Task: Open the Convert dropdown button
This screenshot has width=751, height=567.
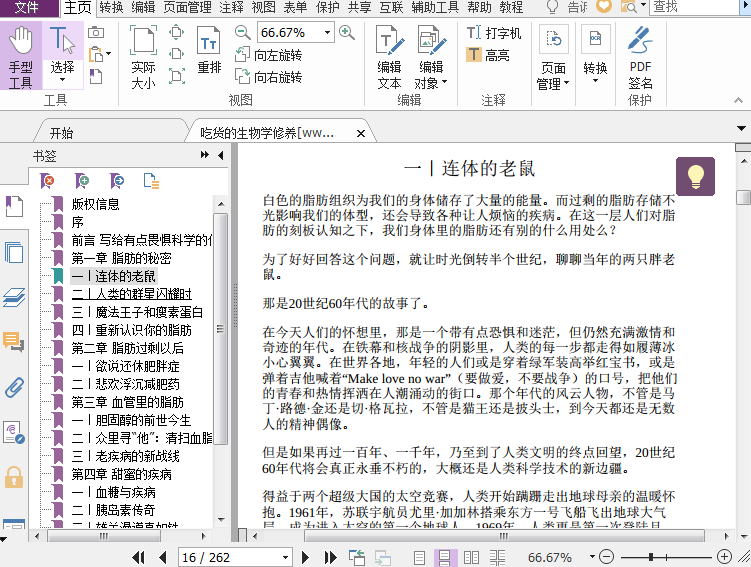Action: [x=595, y=55]
